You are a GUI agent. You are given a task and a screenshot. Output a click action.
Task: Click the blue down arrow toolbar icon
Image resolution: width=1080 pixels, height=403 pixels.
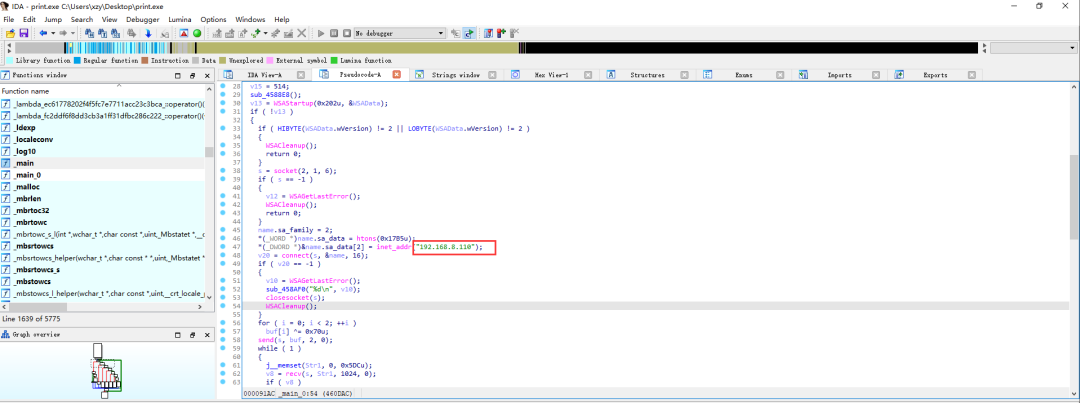click(148, 33)
